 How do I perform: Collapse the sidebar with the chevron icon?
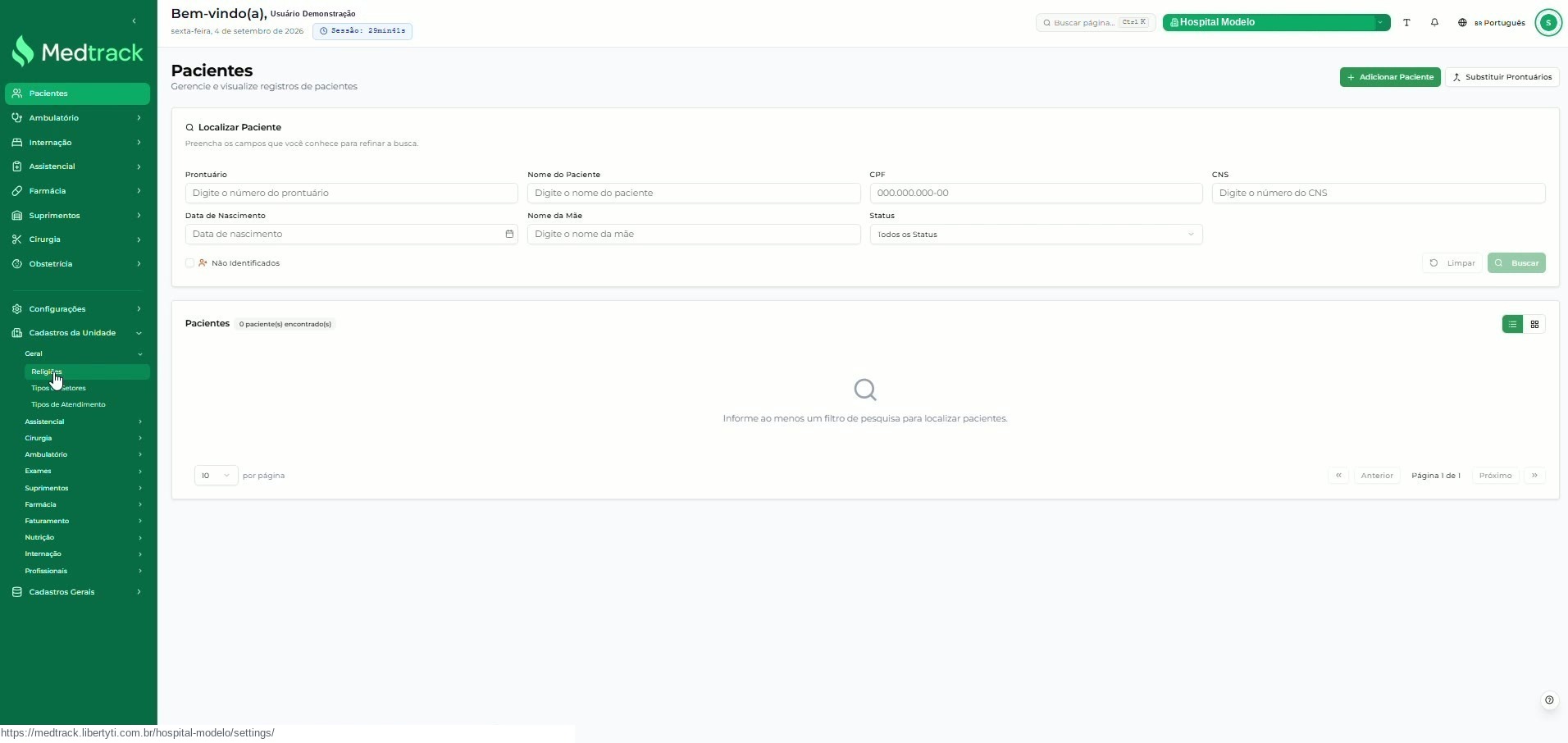[x=134, y=21]
